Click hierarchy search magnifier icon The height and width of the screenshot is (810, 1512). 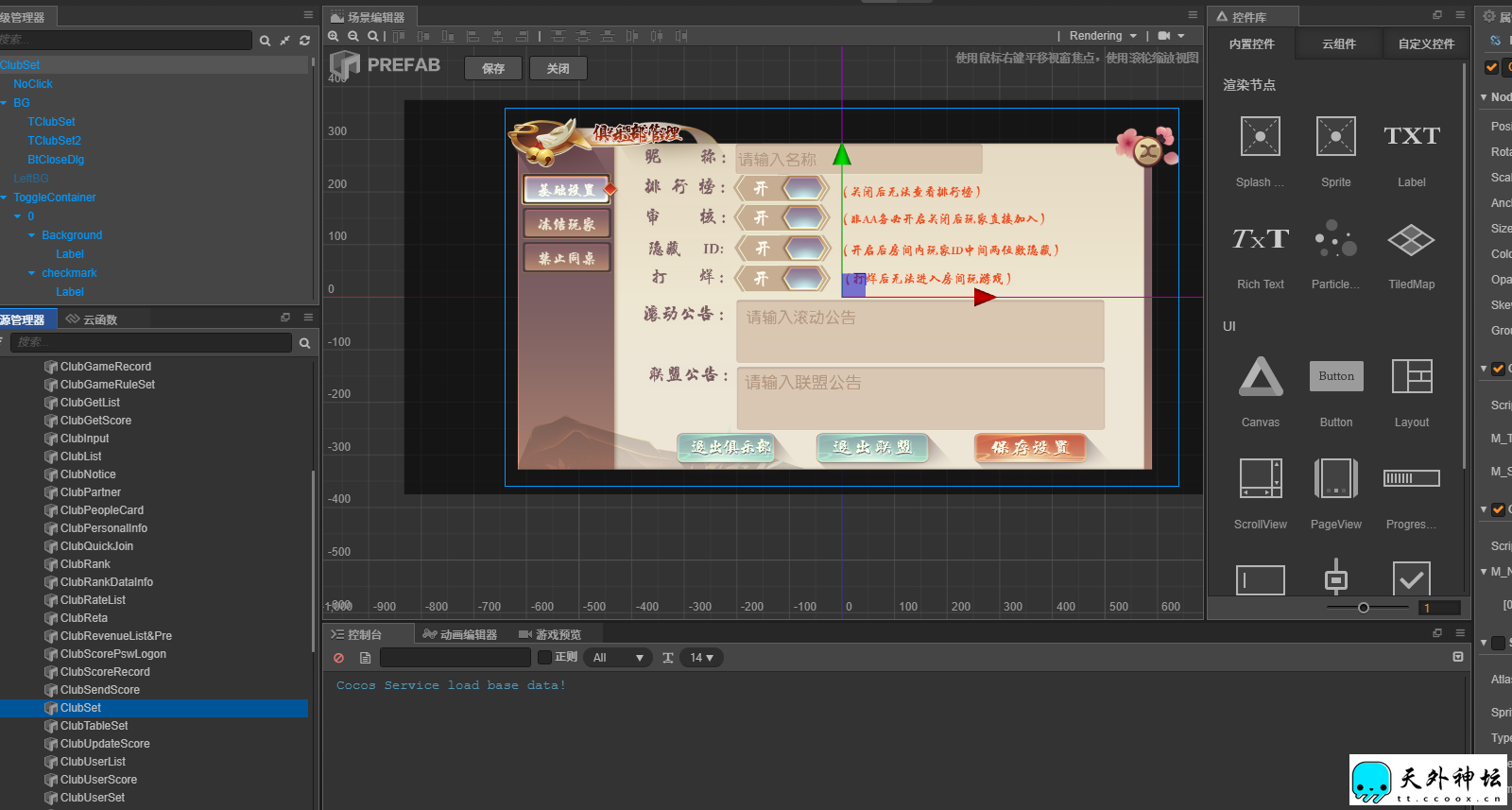click(266, 41)
